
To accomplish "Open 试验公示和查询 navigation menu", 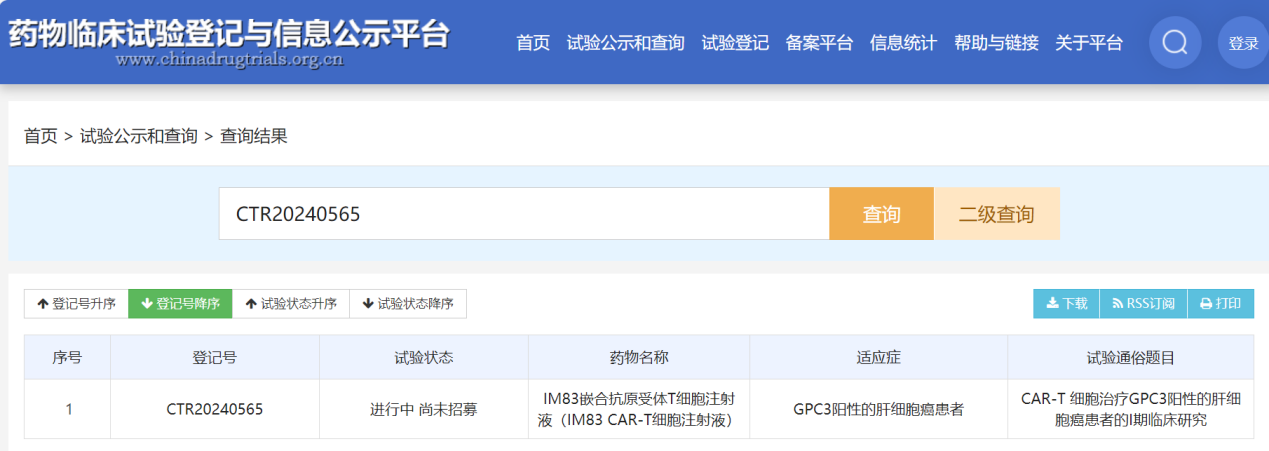I will coord(625,43).
